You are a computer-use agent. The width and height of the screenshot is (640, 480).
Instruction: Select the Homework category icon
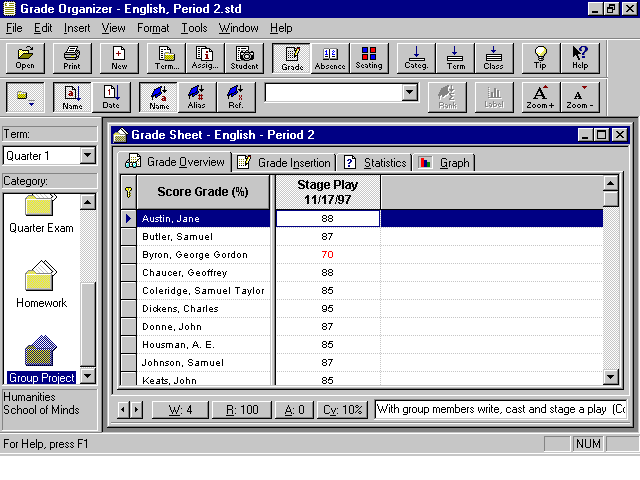(x=43, y=285)
